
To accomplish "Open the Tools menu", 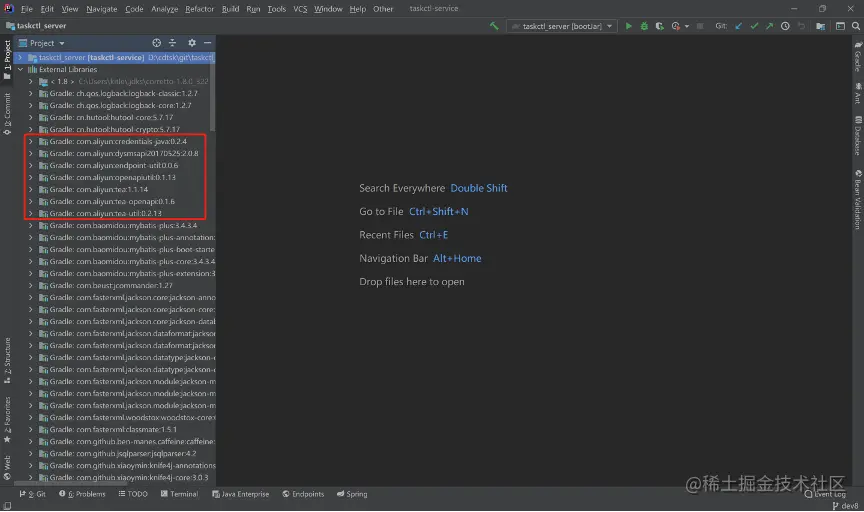I will (277, 9).
